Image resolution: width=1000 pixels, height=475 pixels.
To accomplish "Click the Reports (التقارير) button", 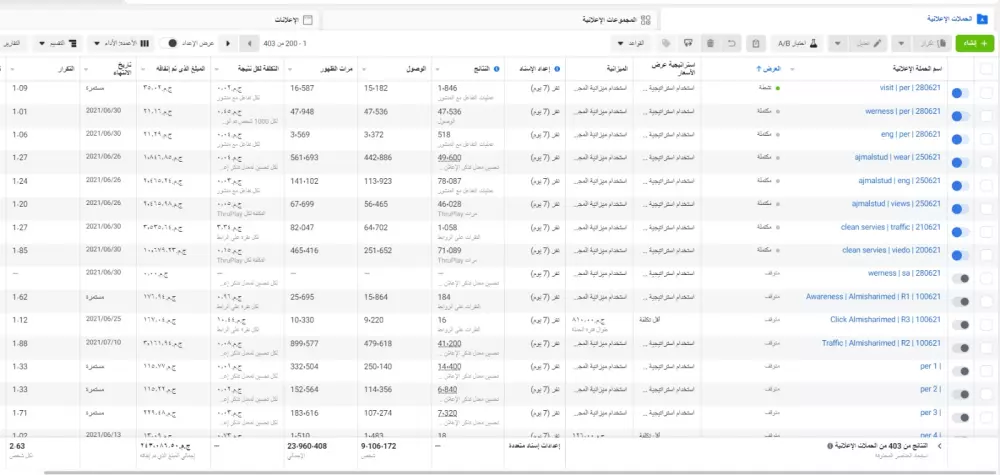I will point(11,43).
